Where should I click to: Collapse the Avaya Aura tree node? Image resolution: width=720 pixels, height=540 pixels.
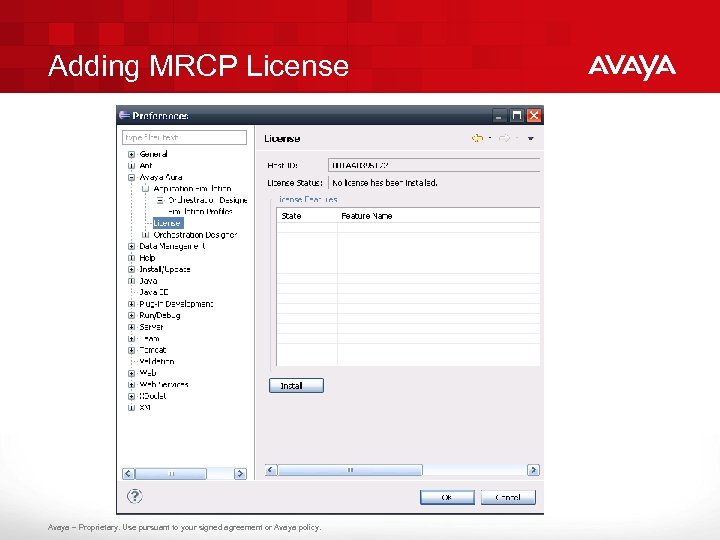pyautogui.click(x=131, y=177)
